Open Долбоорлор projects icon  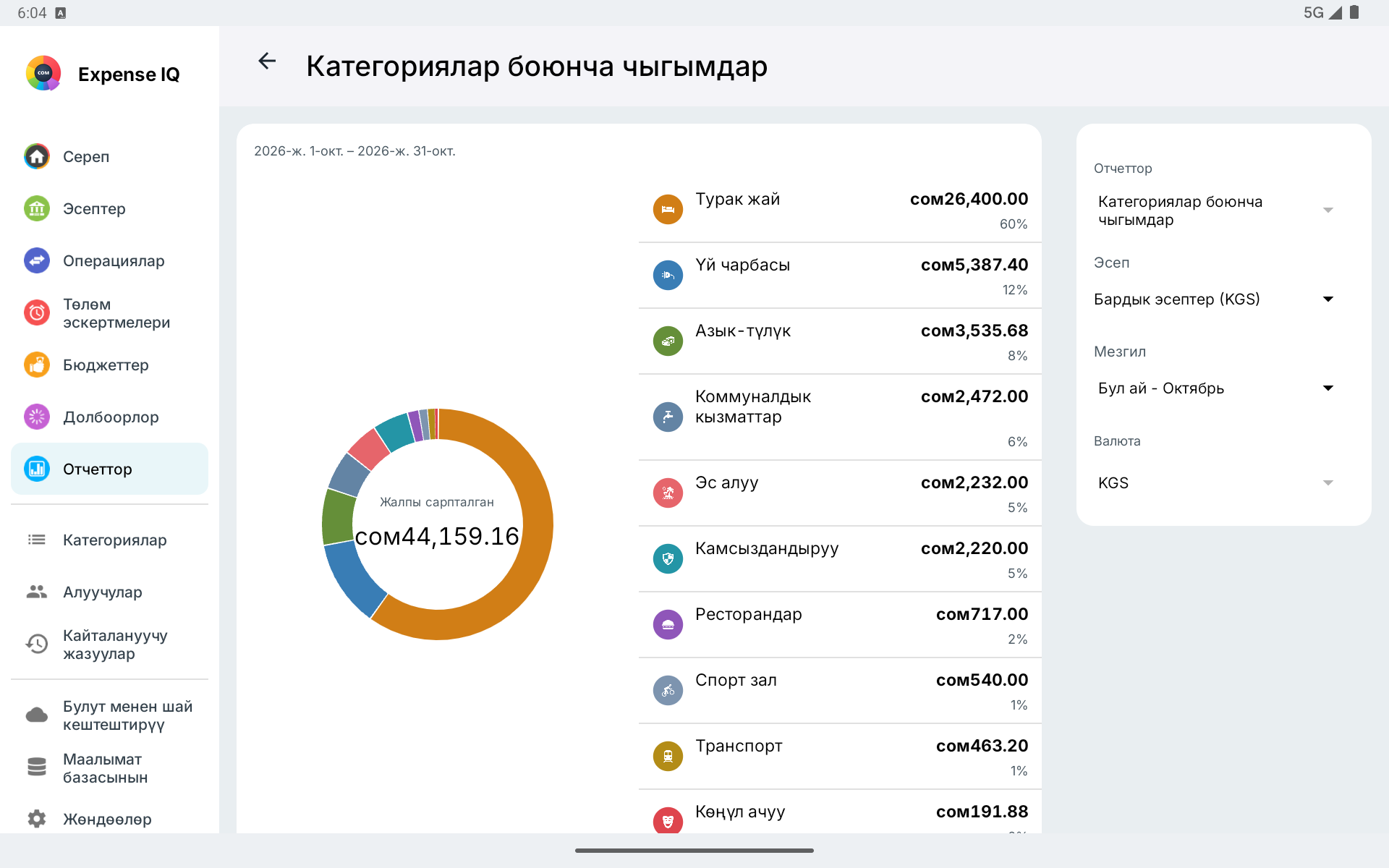37,417
